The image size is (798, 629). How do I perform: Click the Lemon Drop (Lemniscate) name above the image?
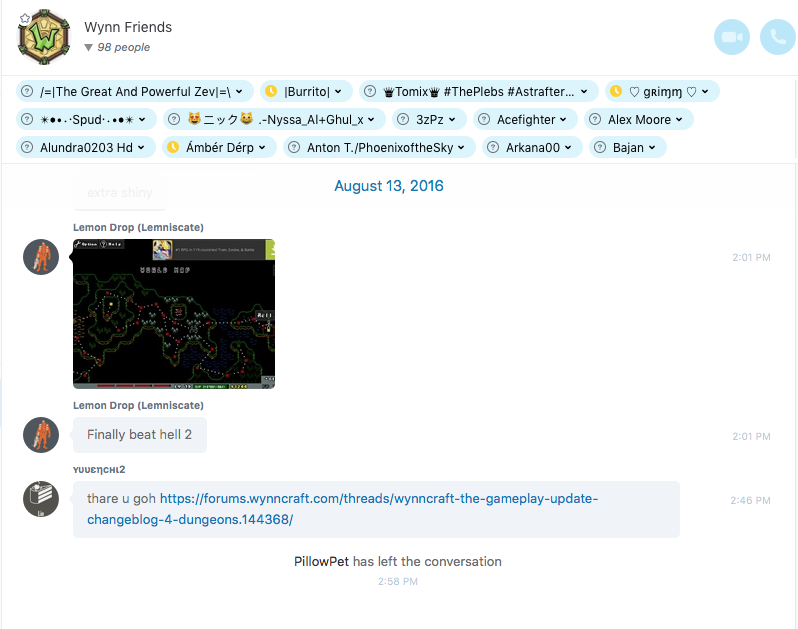(x=138, y=227)
